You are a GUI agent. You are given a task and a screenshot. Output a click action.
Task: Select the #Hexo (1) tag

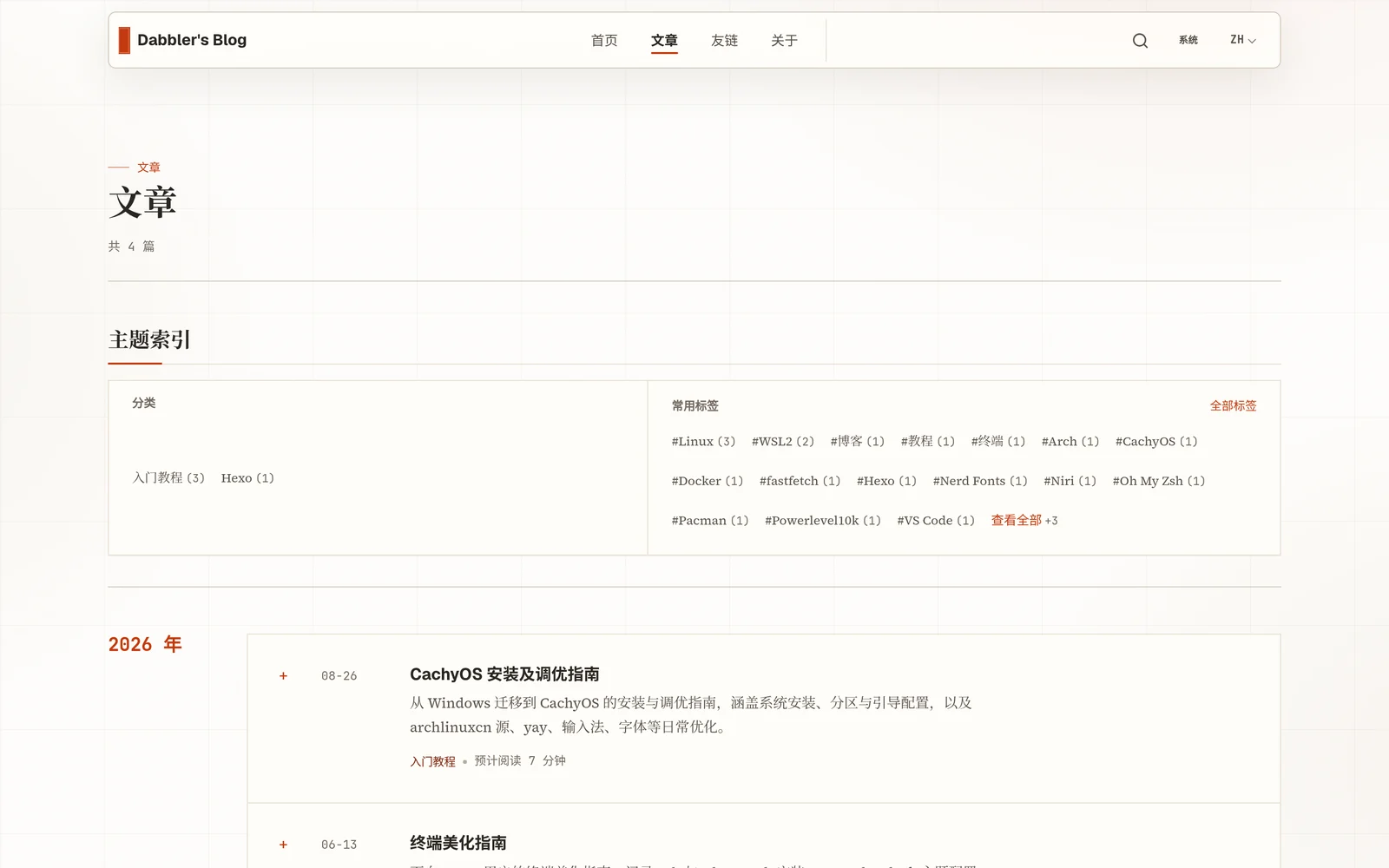point(886,481)
